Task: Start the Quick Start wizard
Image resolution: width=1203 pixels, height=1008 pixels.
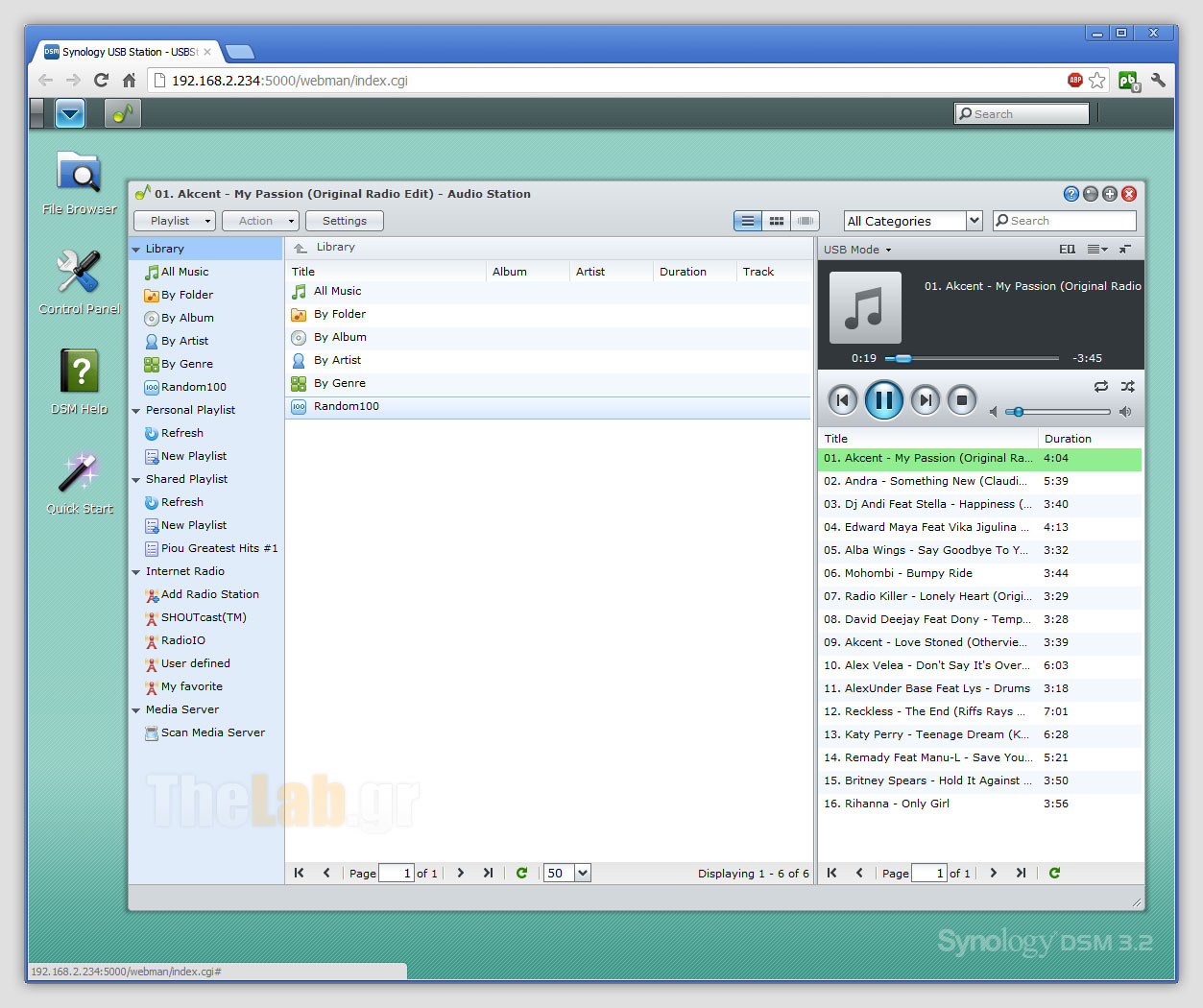Action: 79,482
